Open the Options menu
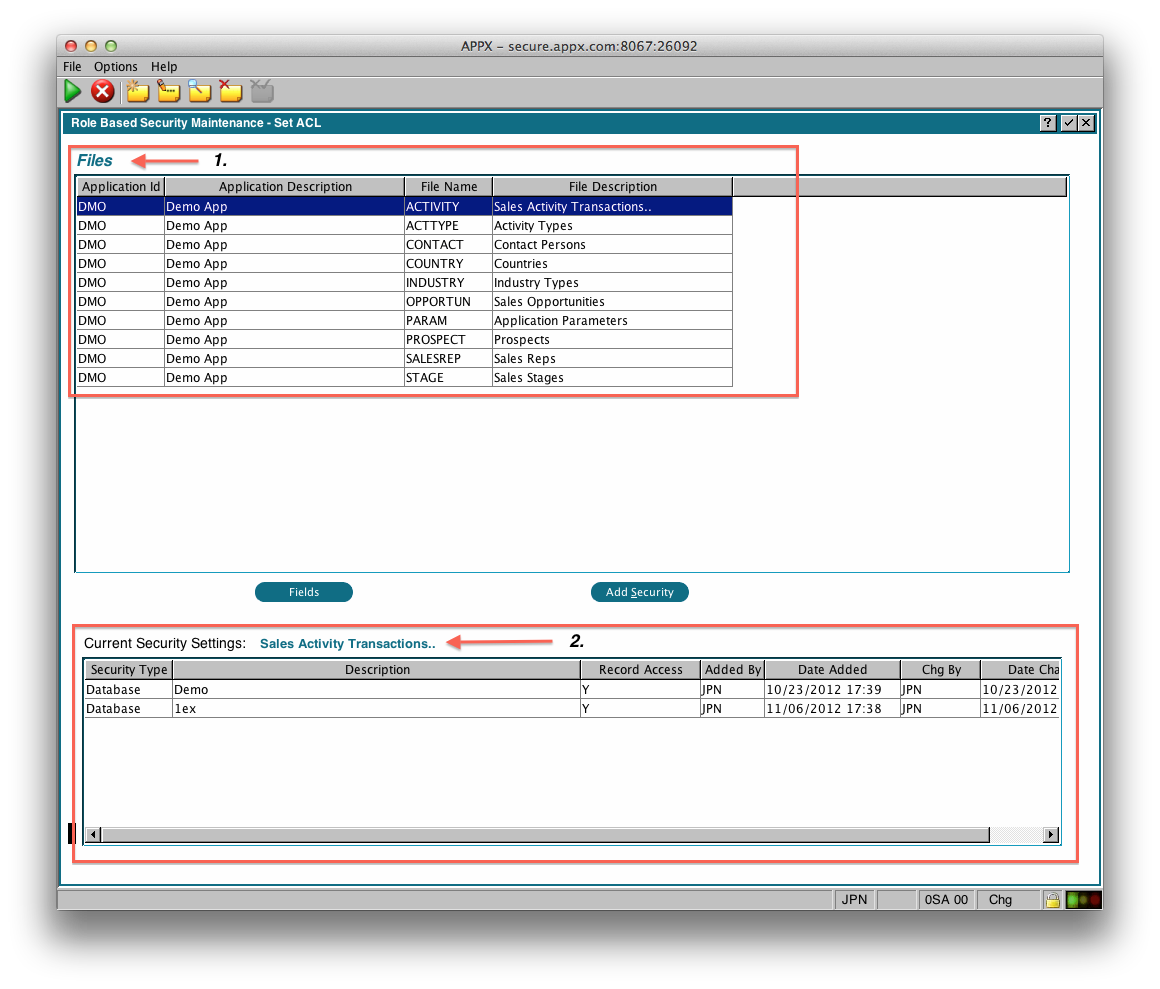 (x=116, y=67)
